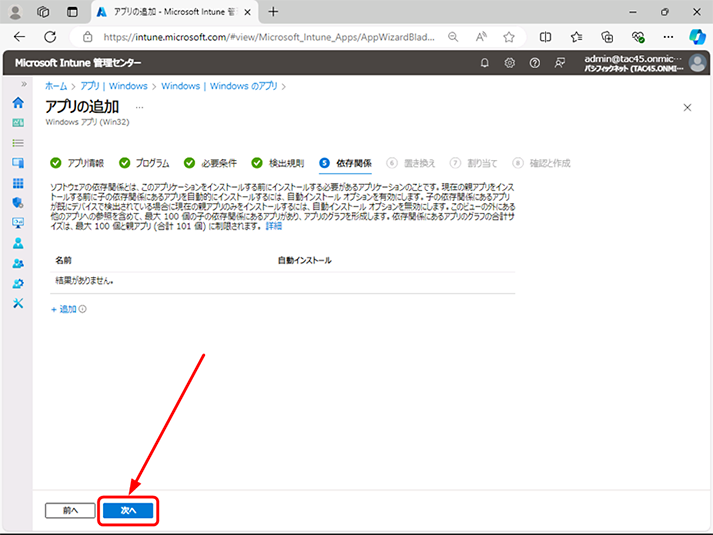Open the Endpoint security shield icon
The image size is (713, 535).
coord(18,203)
